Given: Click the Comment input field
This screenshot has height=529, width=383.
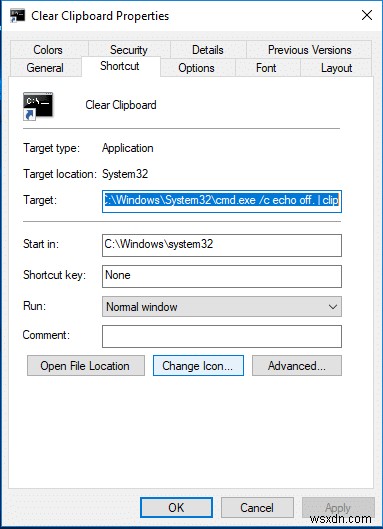Looking at the screenshot, I should click(x=222, y=336).
